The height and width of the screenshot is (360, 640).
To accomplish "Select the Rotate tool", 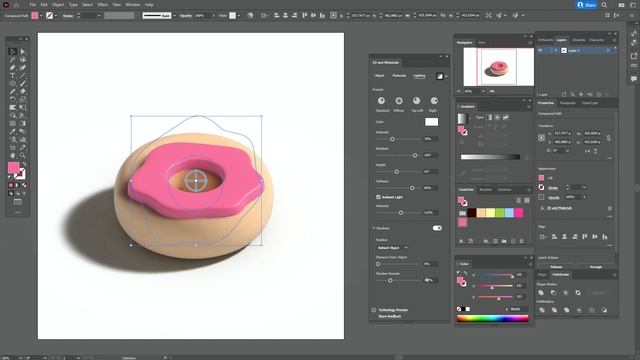I will coord(12,100).
